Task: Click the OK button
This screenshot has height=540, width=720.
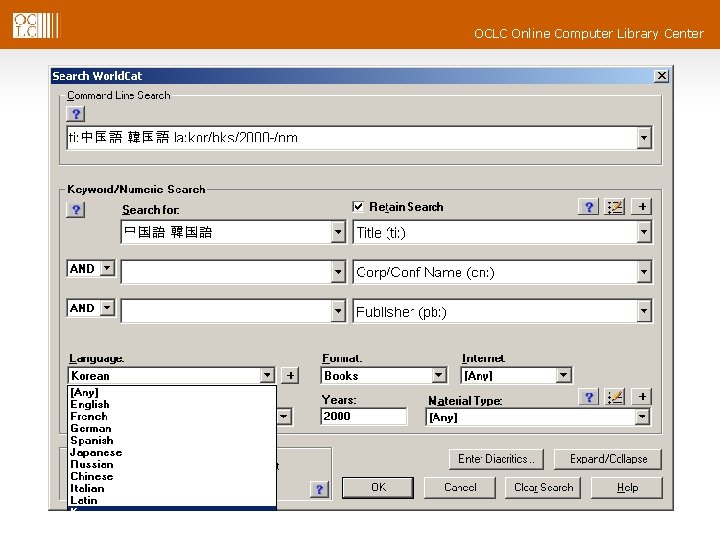Action: click(x=378, y=488)
